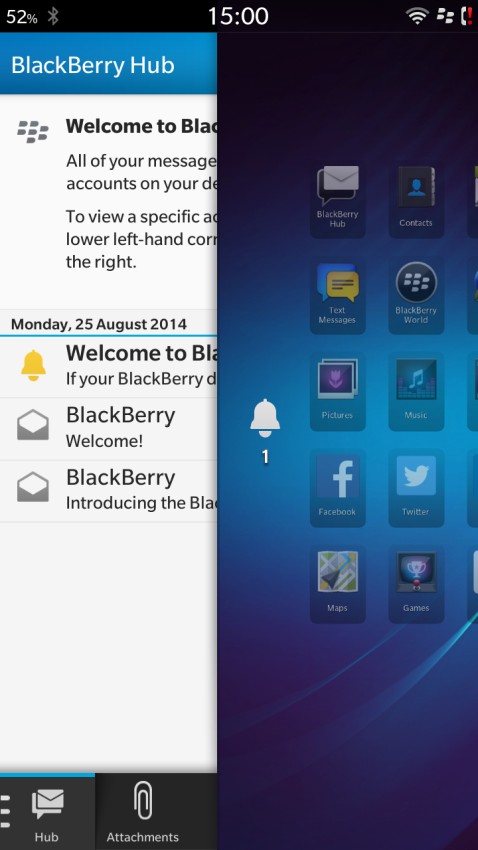This screenshot has width=478, height=850.
Task: Launch the Facebook app
Action: (337, 488)
